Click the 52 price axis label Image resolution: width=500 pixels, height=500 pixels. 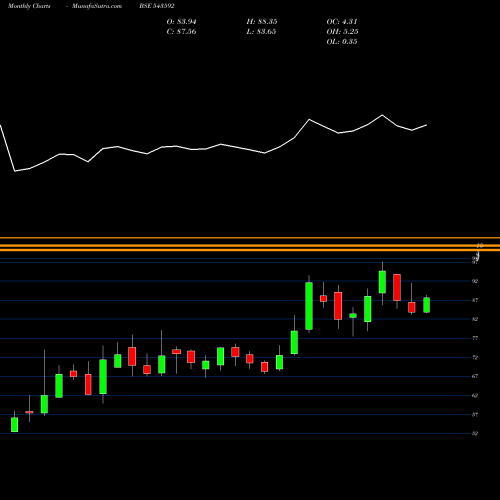pos(475,434)
